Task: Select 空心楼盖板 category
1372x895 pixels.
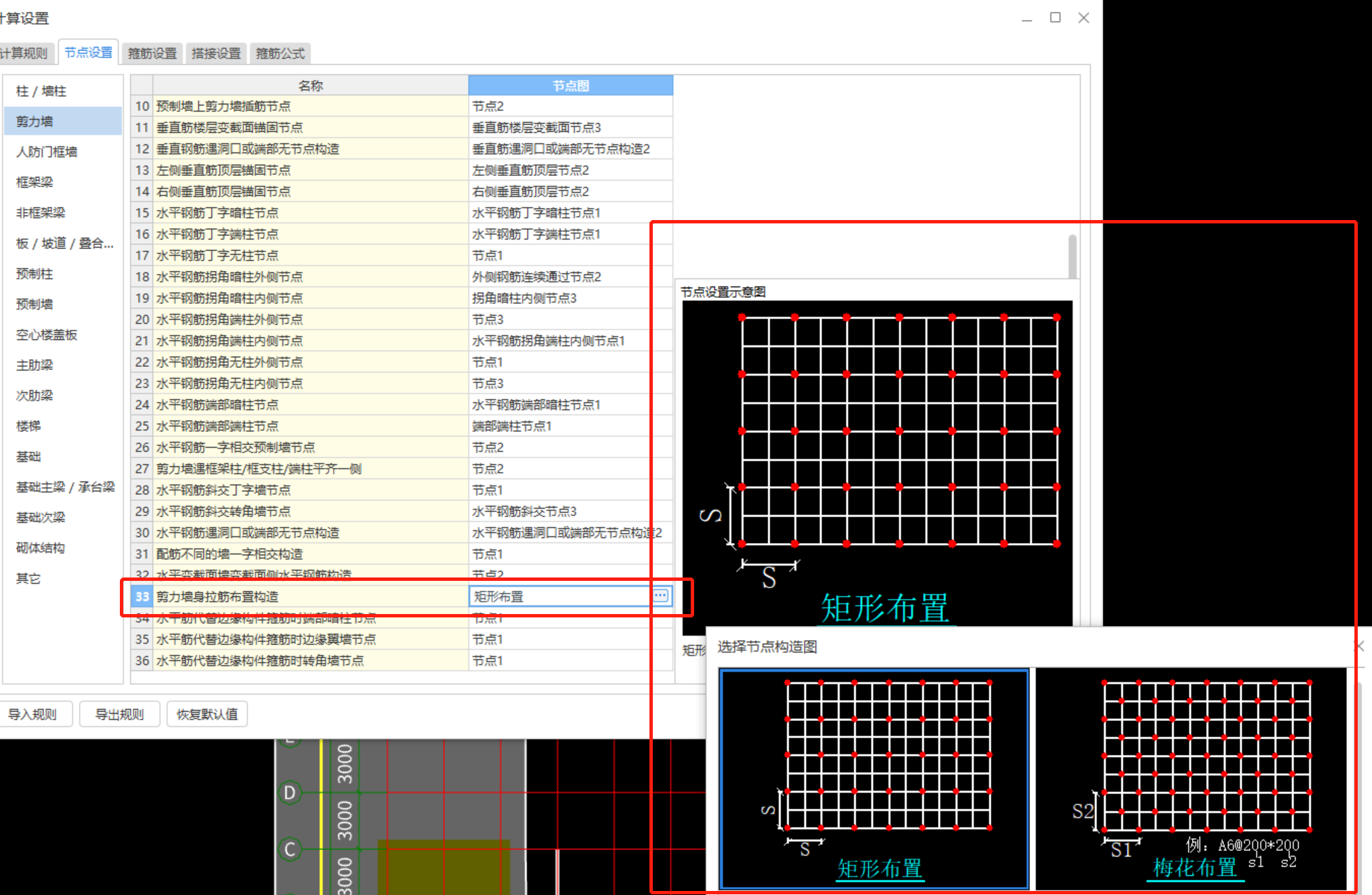Action: point(62,334)
